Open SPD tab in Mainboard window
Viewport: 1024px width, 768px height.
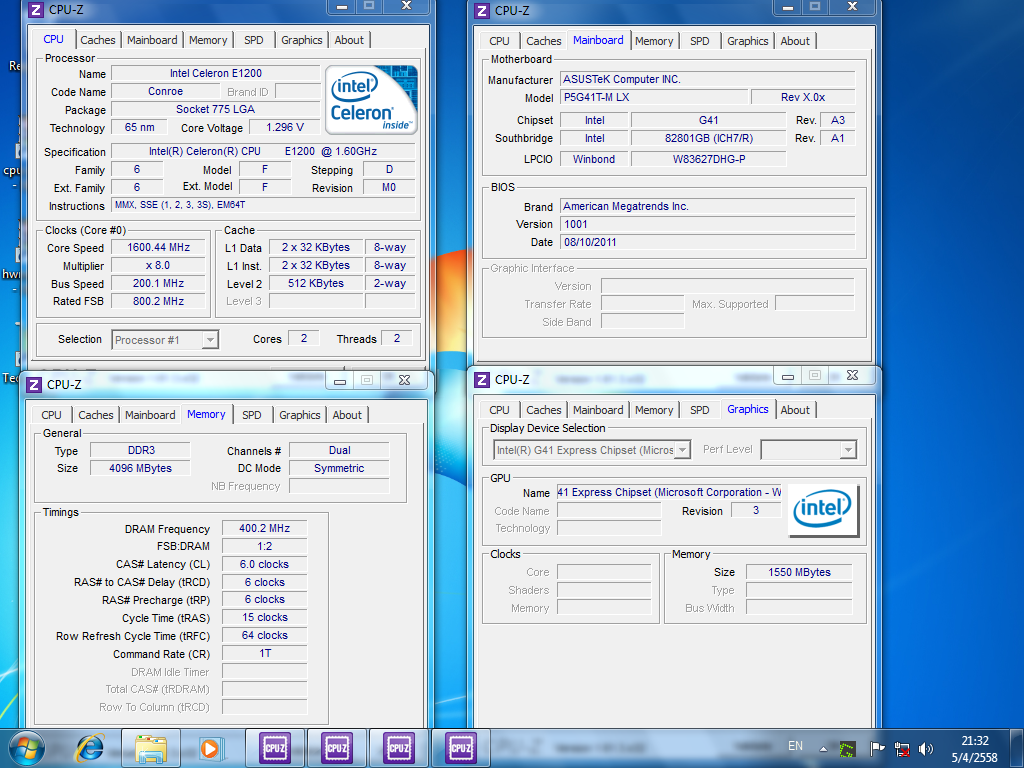[x=699, y=40]
